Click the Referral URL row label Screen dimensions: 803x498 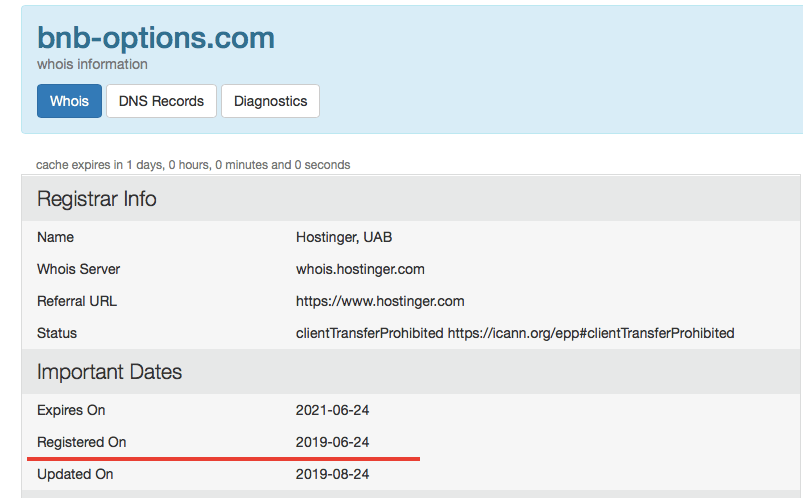pyautogui.click(x=77, y=301)
